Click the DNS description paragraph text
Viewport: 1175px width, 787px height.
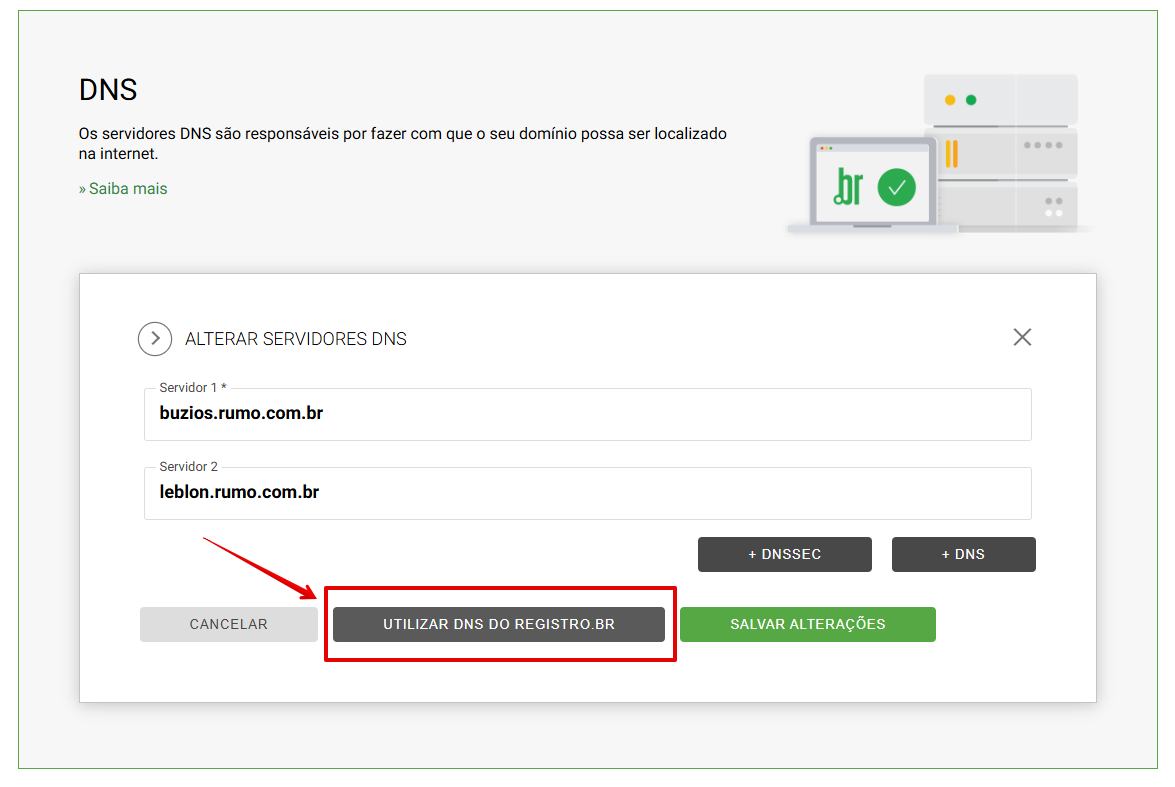click(403, 143)
